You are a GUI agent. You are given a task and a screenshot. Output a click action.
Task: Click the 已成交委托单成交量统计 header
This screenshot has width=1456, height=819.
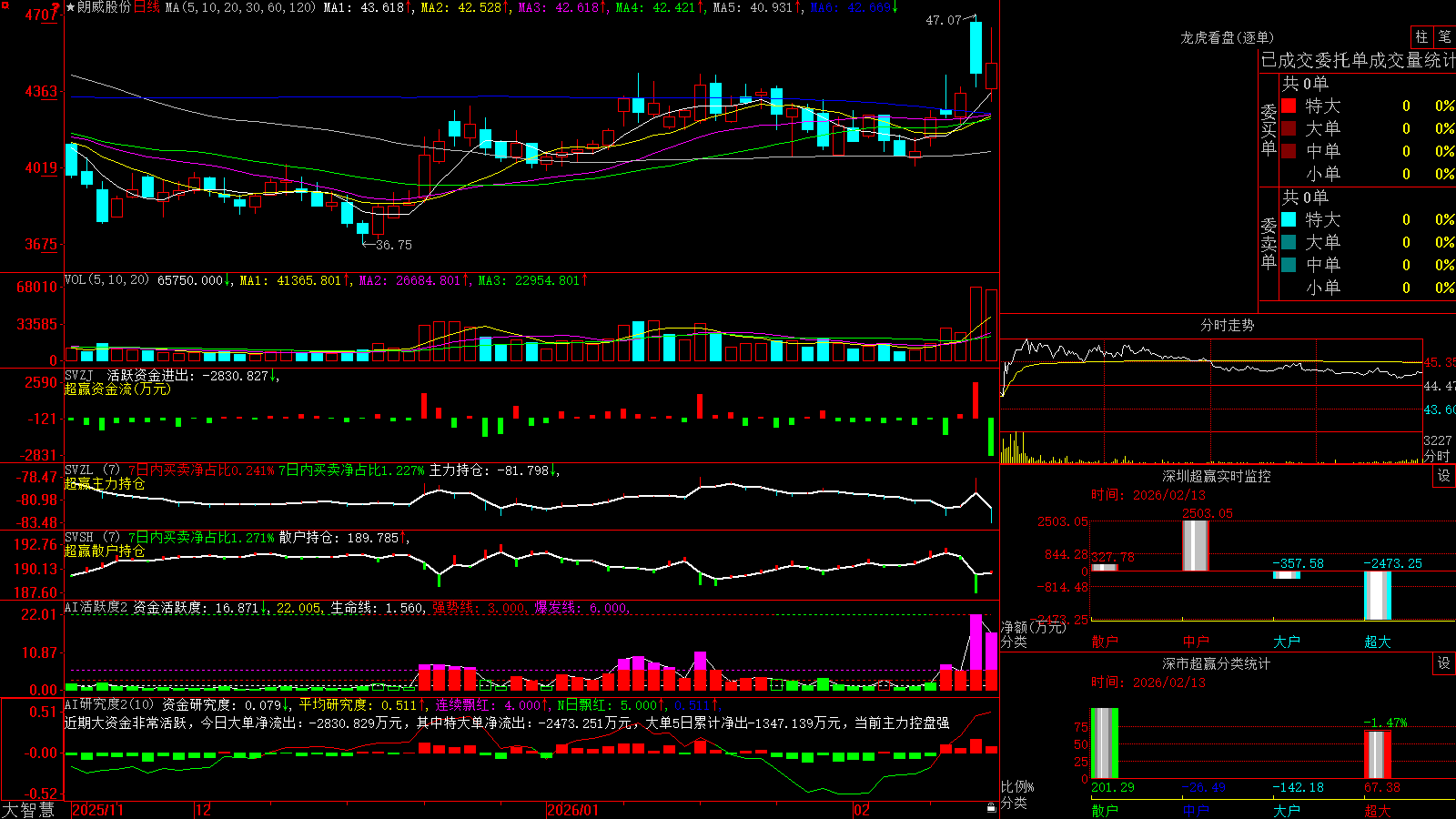1358,60
